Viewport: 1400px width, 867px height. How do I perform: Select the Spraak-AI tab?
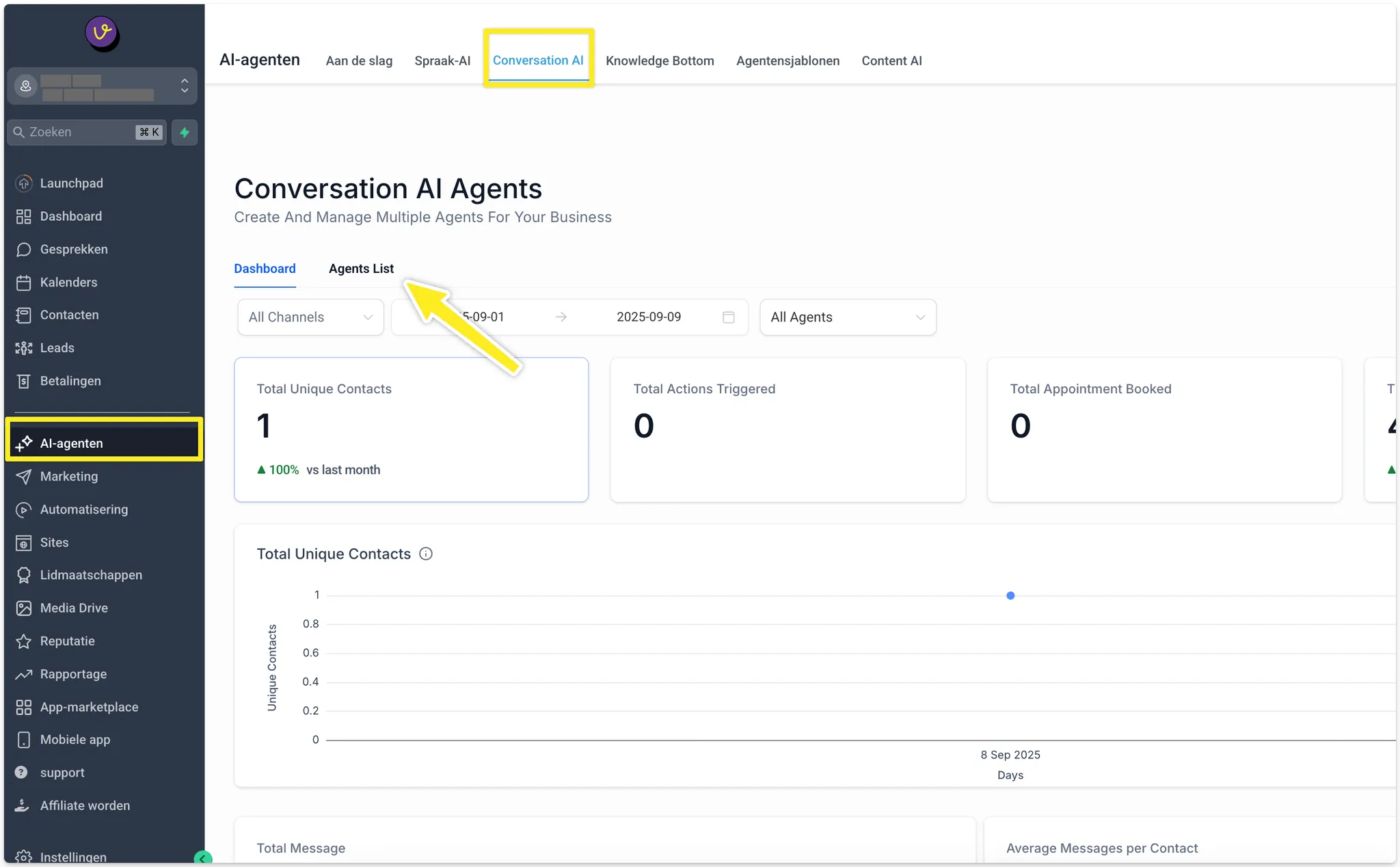point(442,61)
